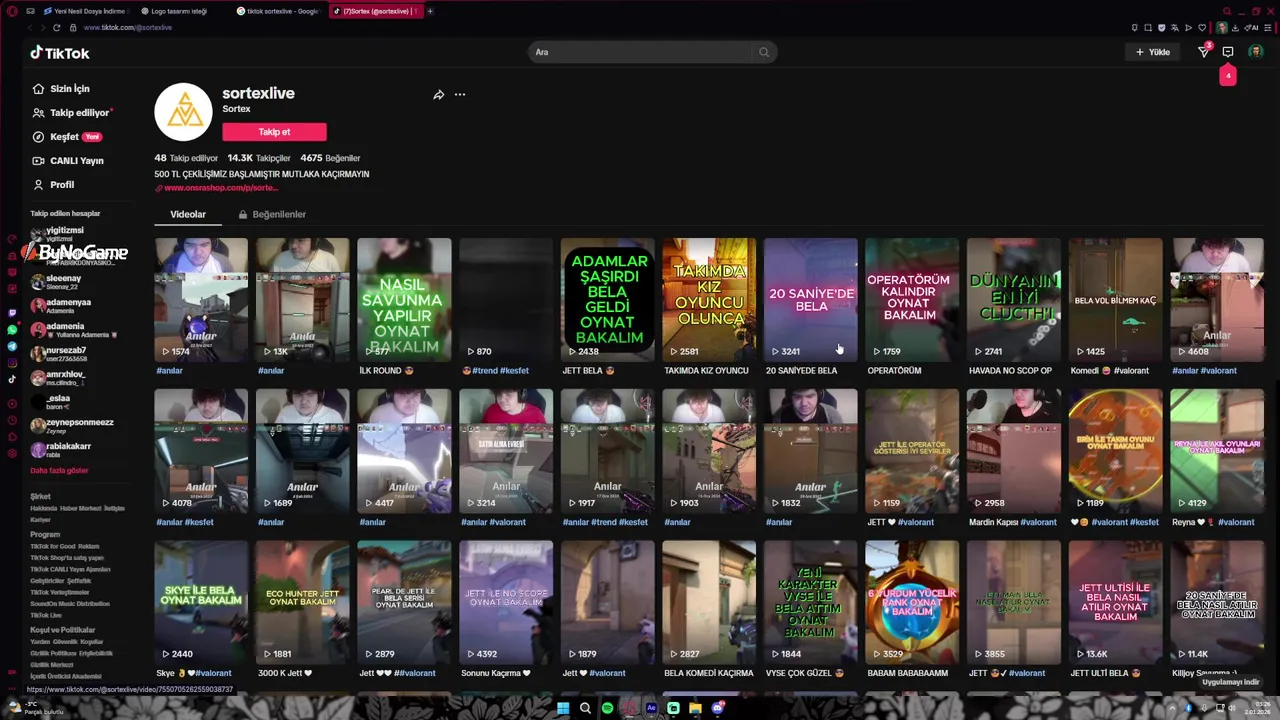
Task: Open After Effects from the taskbar
Action: tap(651, 708)
